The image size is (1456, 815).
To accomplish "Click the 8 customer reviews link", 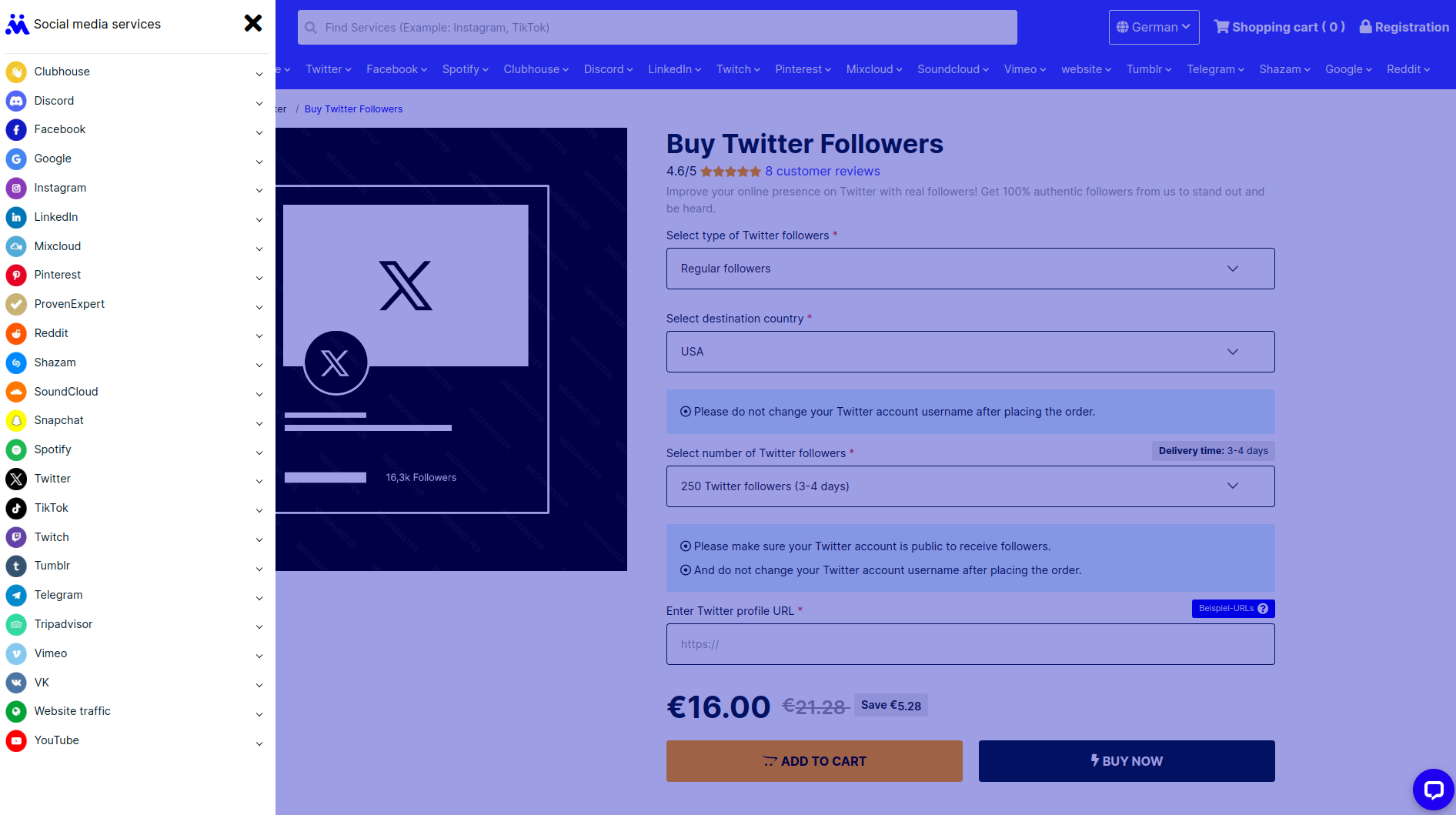I will coord(822,172).
